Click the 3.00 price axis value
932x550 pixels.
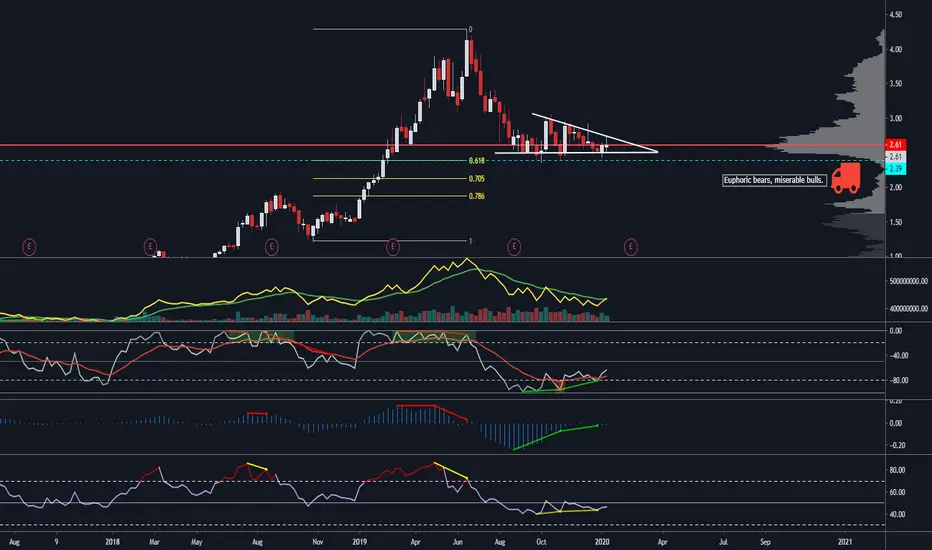[x=896, y=118]
